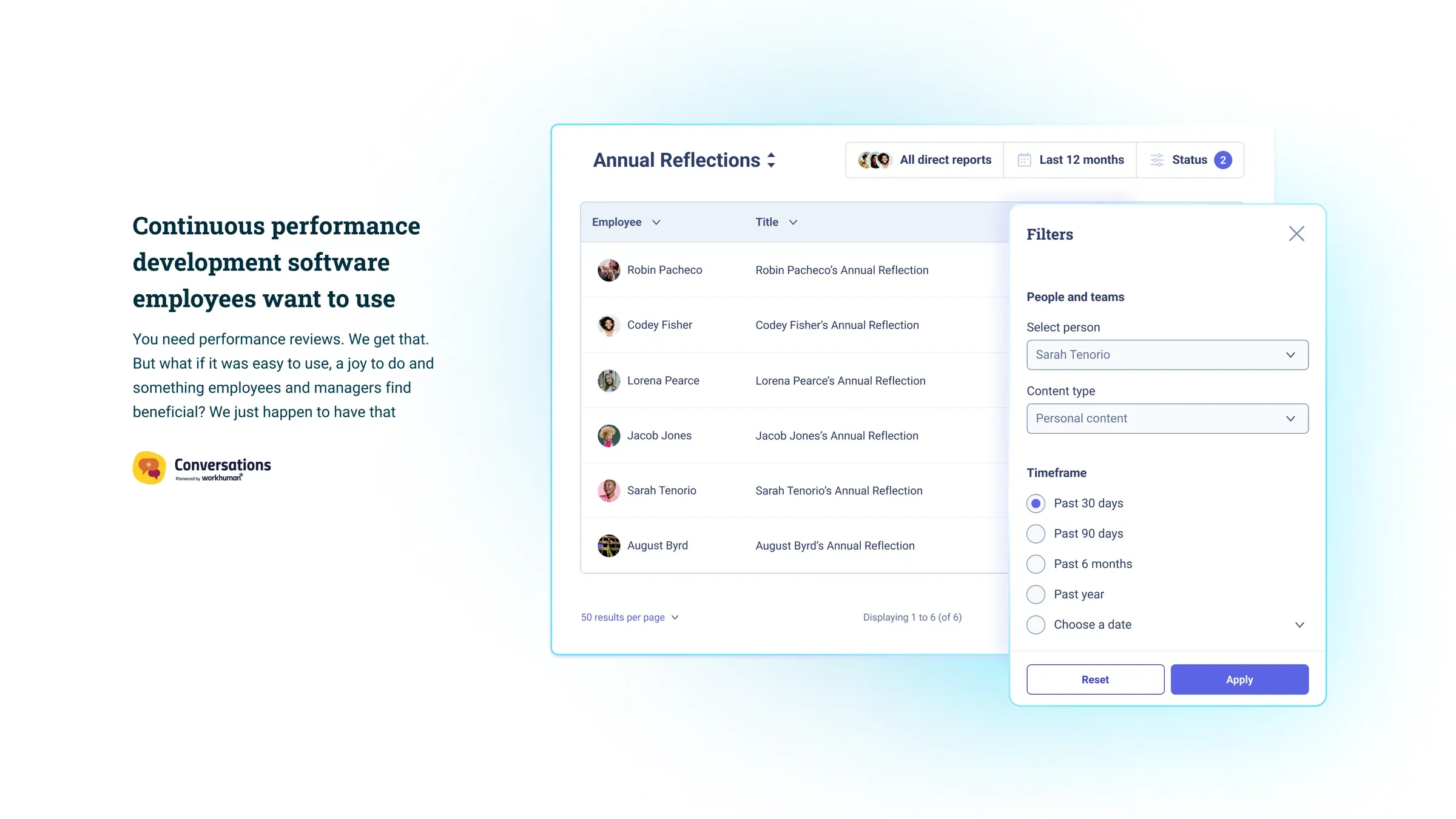Viewport: 1456px width, 819px height.
Task: Click the name August Byrd
Action: tap(658, 545)
